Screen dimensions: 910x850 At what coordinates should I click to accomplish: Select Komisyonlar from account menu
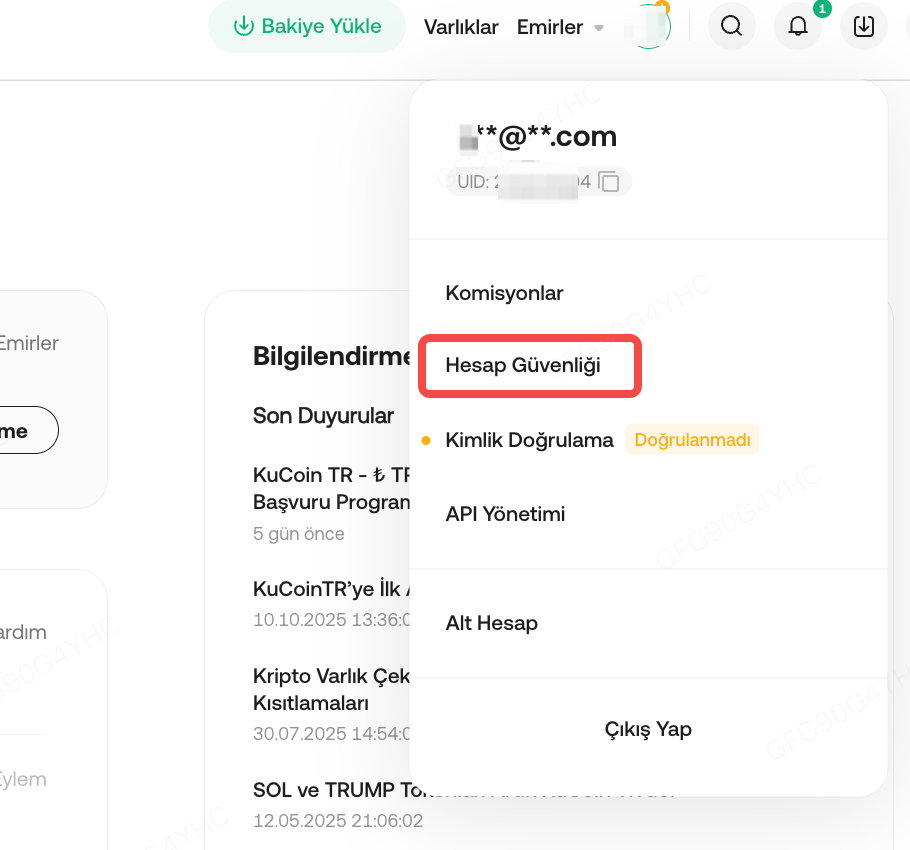pos(504,293)
